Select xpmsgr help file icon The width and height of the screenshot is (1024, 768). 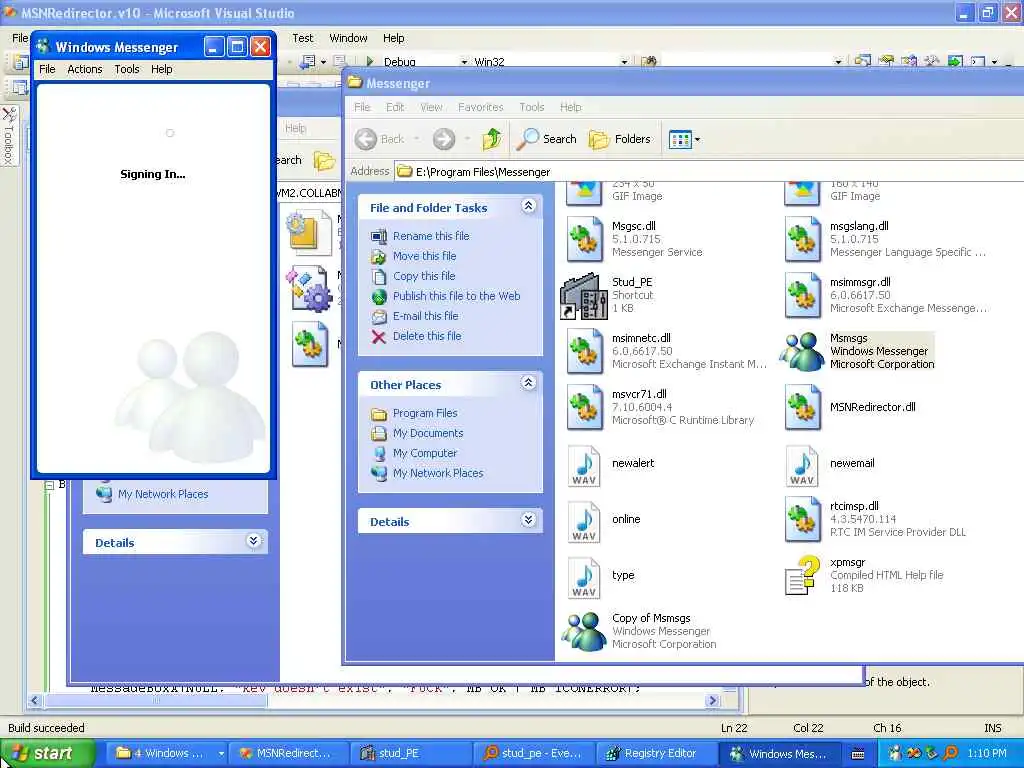pos(803,575)
